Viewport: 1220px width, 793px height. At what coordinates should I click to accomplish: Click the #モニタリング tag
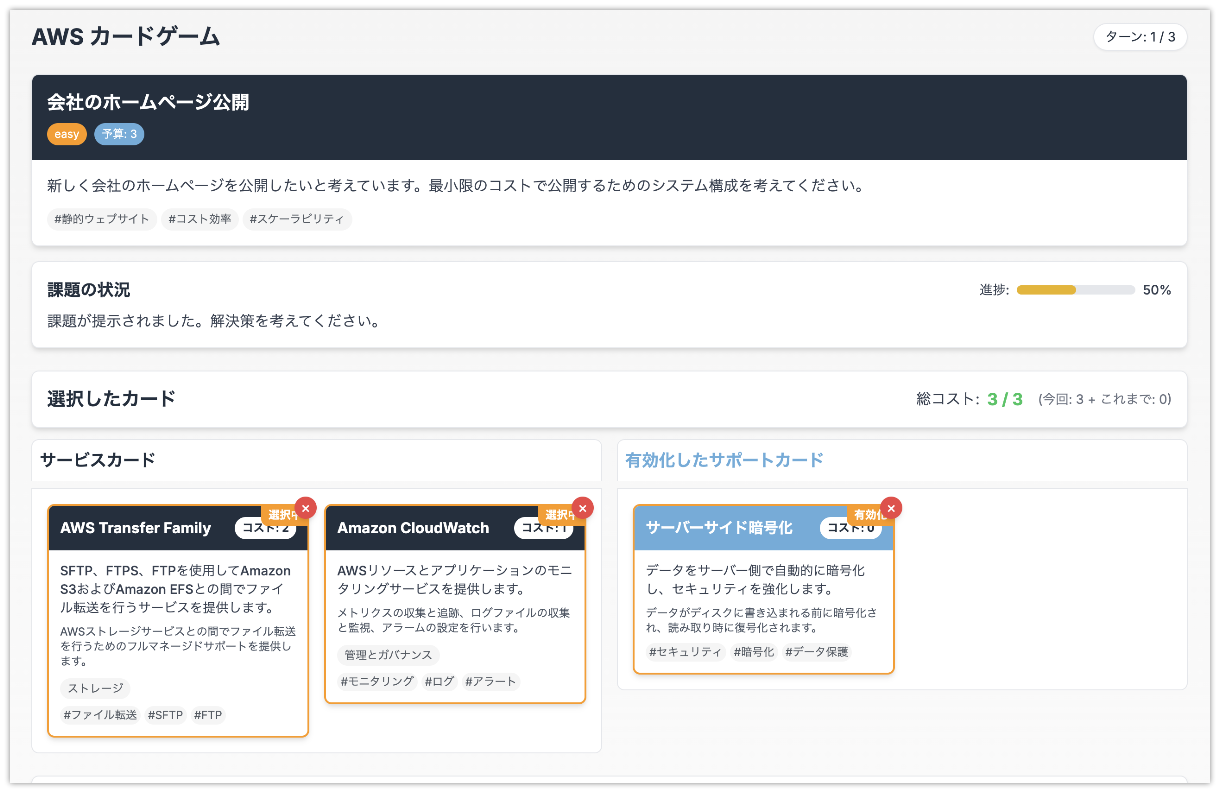[377, 682]
